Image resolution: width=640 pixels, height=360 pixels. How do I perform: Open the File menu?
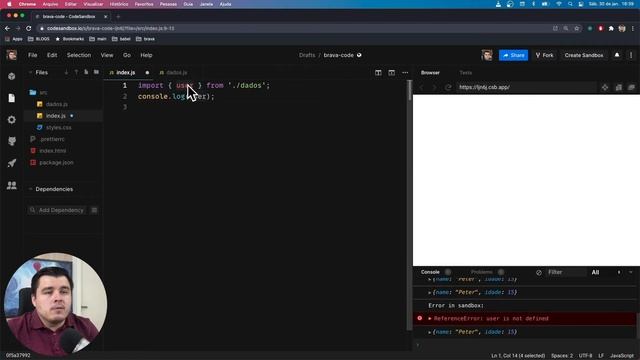point(33,55)
